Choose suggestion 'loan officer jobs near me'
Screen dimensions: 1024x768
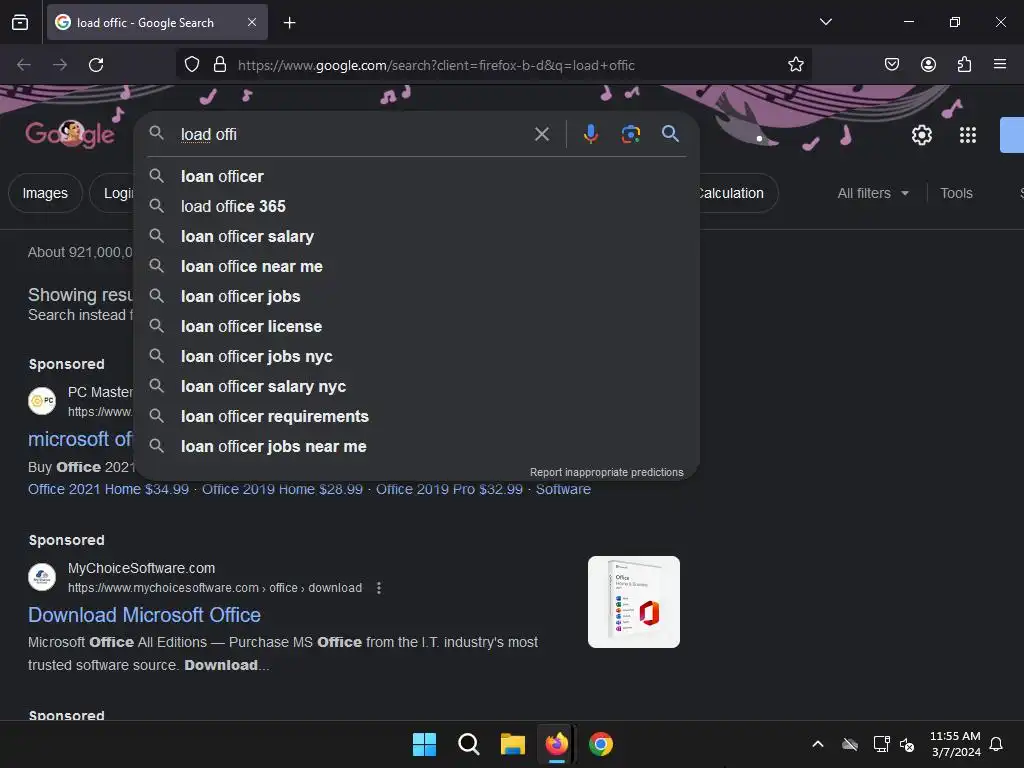[417, 447]
